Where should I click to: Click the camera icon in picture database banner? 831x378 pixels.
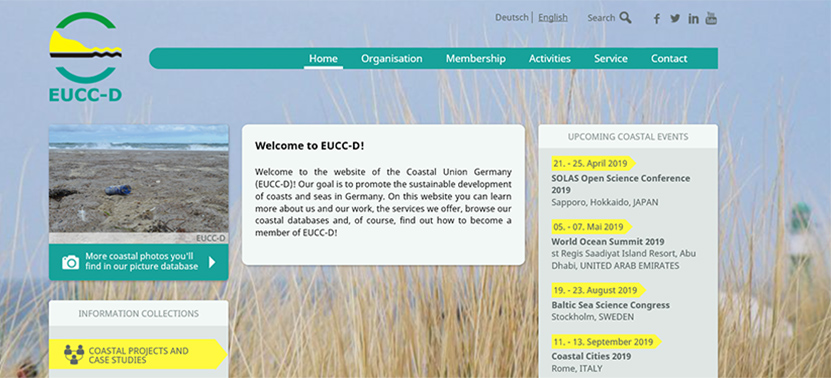(70, 262)
